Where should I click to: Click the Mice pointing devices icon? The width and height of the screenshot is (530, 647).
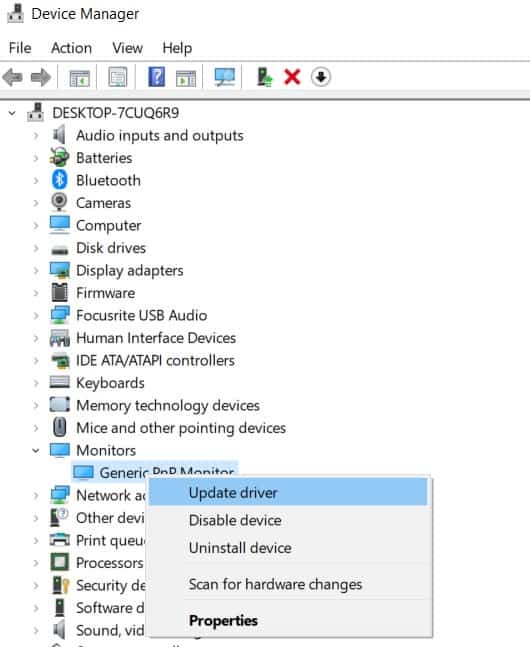(x=60, y=427)
